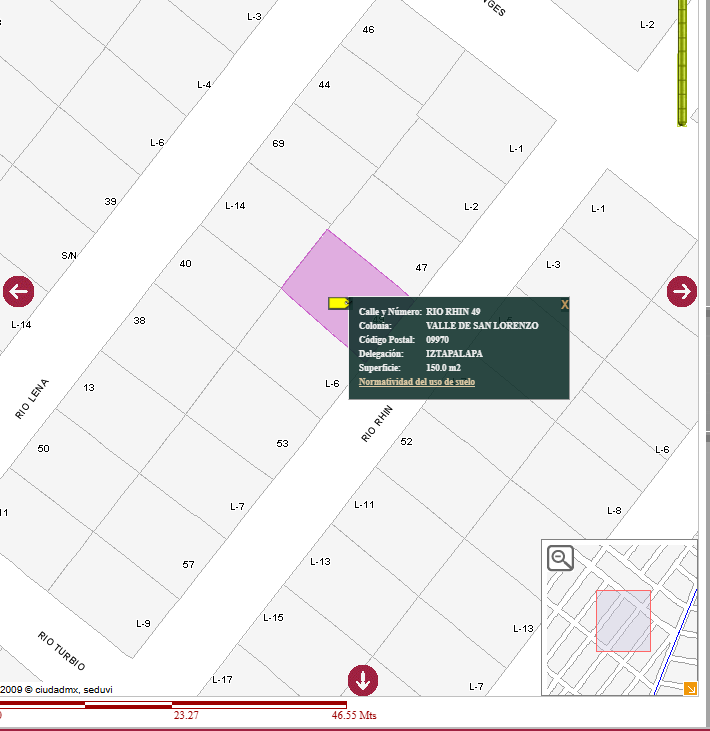Select parcel labeled 38
710x731 pixels.
pyautogui.click(x=139, y=321)
